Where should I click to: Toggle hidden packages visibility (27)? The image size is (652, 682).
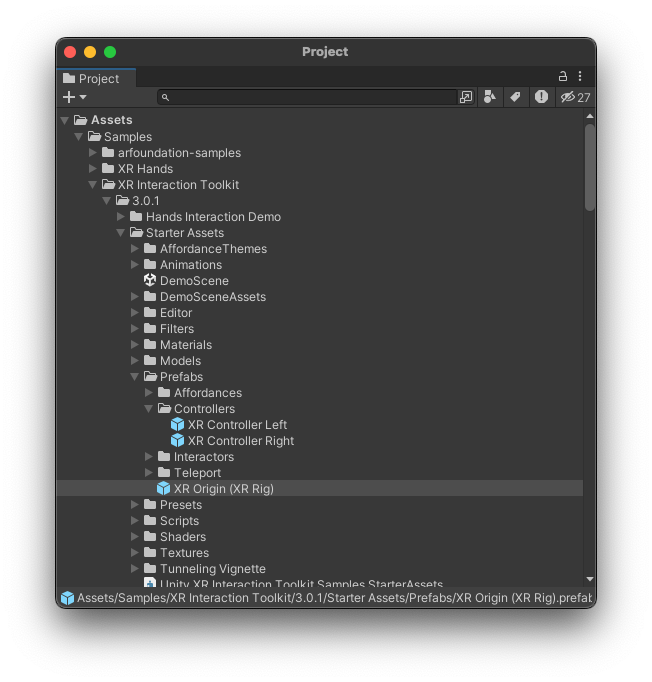(x=575, y=97)
